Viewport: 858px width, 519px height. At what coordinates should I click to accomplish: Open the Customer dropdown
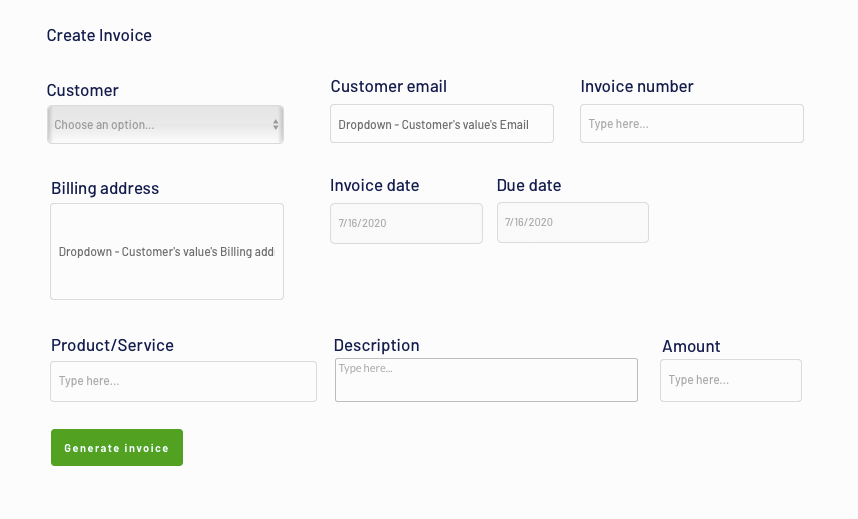coord(165,124)
